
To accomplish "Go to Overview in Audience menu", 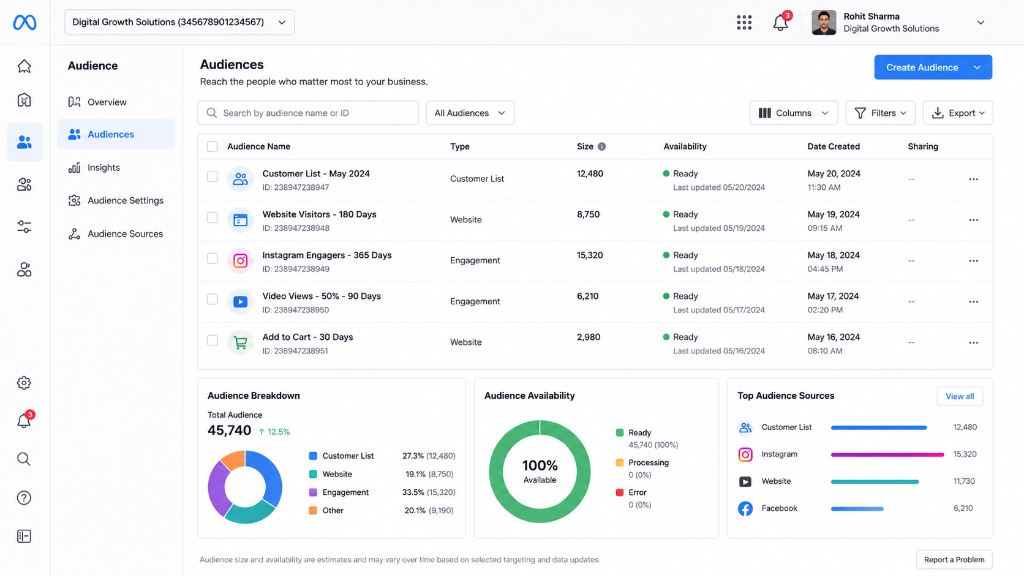I will click(x=116, y=102).
